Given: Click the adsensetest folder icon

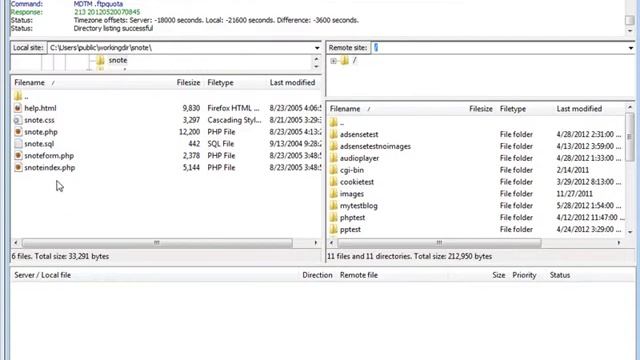Looking at the screenshot, I should tap(333, 134).
